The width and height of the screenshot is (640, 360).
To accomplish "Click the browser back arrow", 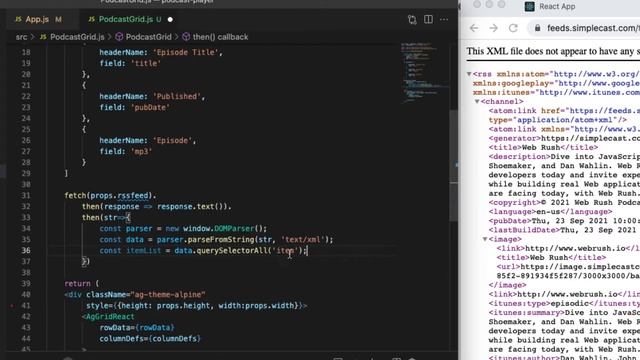I will point(474,28).
